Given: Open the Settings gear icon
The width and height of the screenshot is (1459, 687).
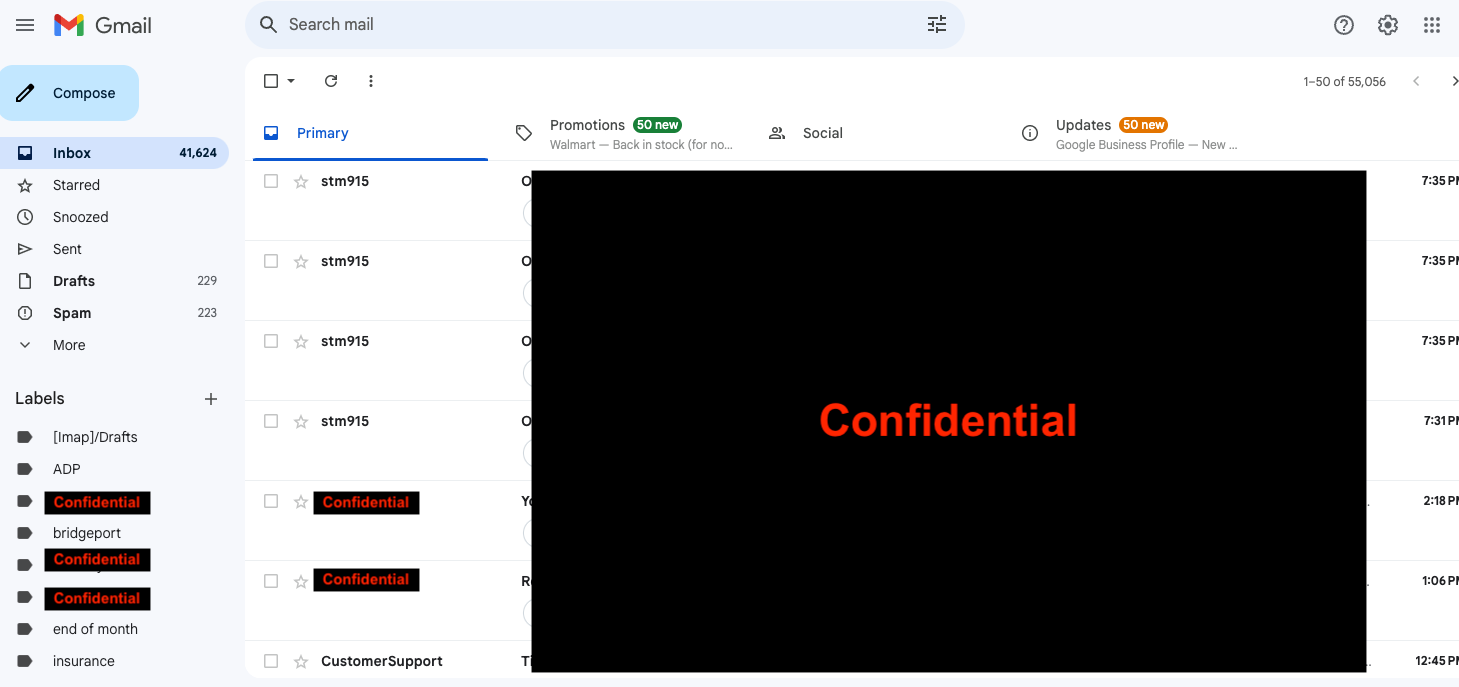Looking at the screenshot, I should [1388, 25].
